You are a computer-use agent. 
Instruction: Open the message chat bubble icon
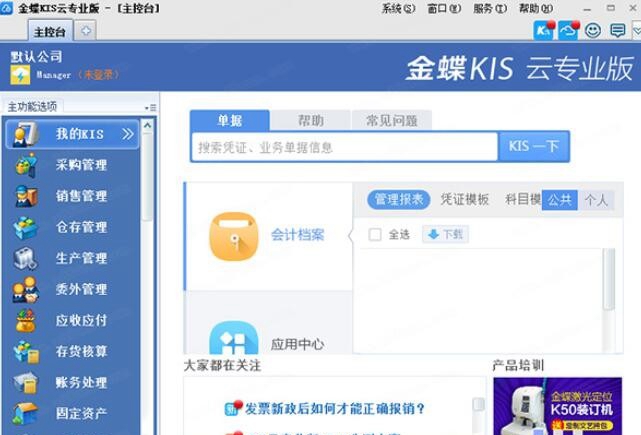(x=617, y=30)
